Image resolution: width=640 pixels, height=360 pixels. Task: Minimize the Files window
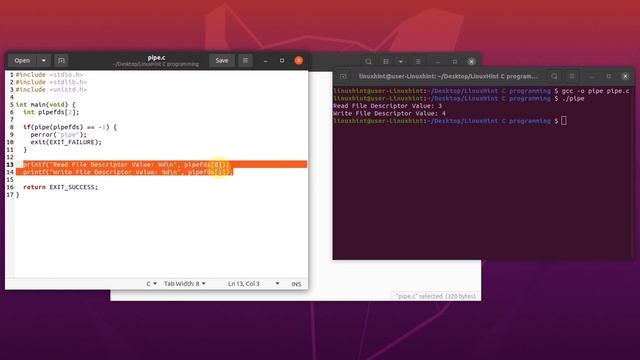pyautogui.click(x=438, y=62)
